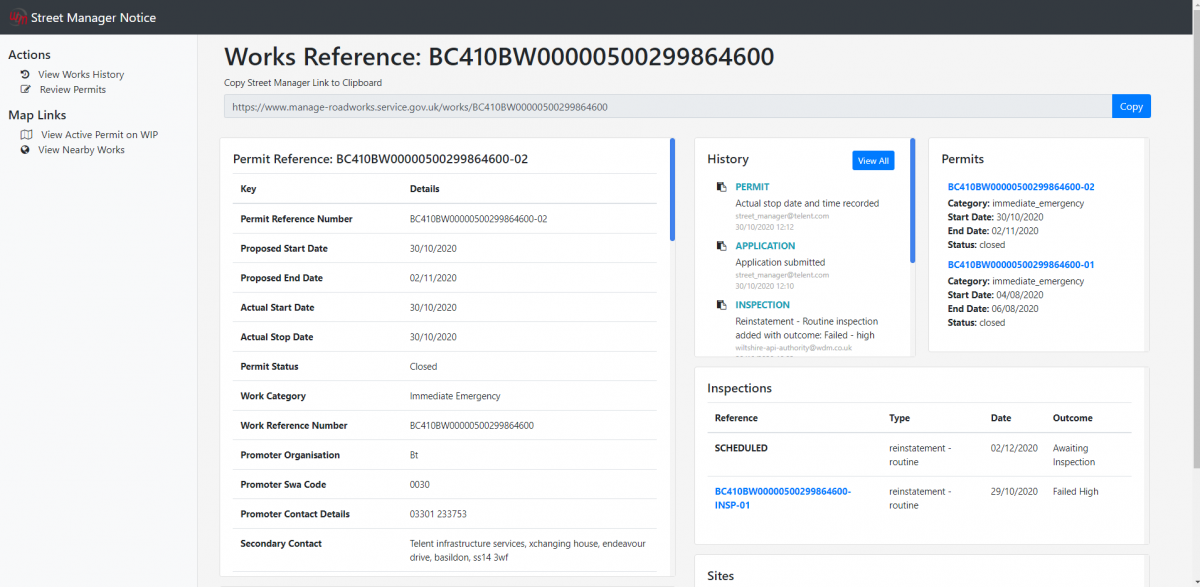Image resolution: width=1200 pixels, height=587 pixels.
Task: Click the History panel scrollbar
Action: click(912, 202)
